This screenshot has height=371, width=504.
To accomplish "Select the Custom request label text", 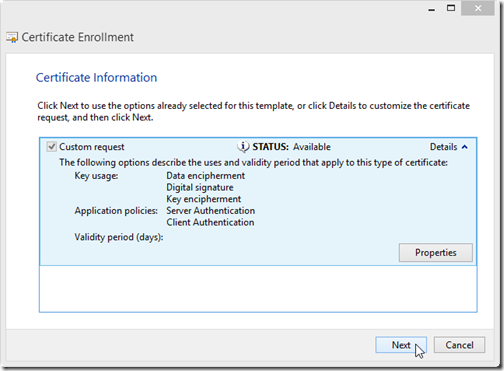I will [x=92, y=147].
